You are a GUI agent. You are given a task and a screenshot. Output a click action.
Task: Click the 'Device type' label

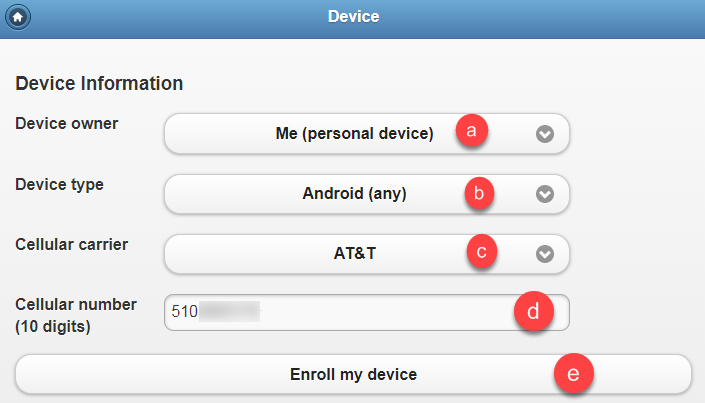60,184
